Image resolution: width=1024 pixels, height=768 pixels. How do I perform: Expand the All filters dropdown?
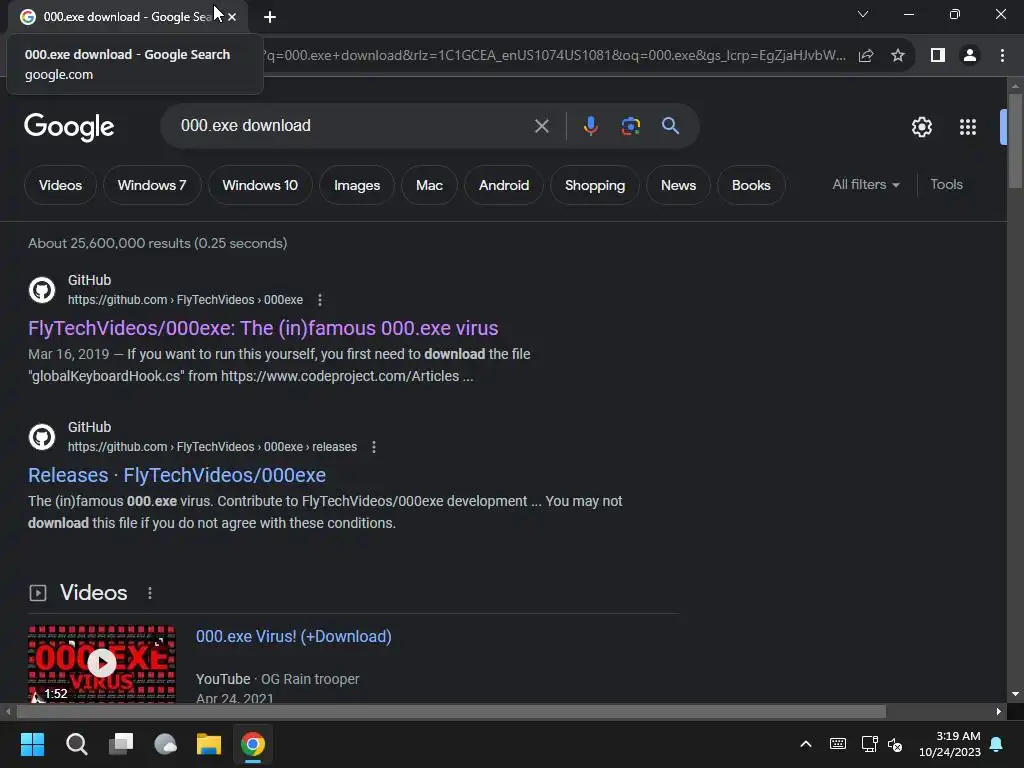tap(865, 185)
